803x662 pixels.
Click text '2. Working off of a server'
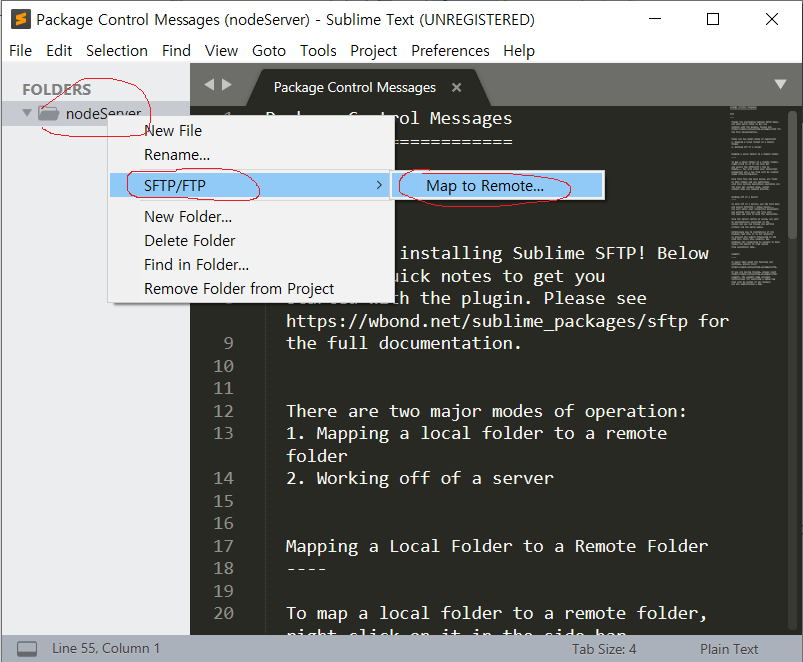click(x=419, y=478)
